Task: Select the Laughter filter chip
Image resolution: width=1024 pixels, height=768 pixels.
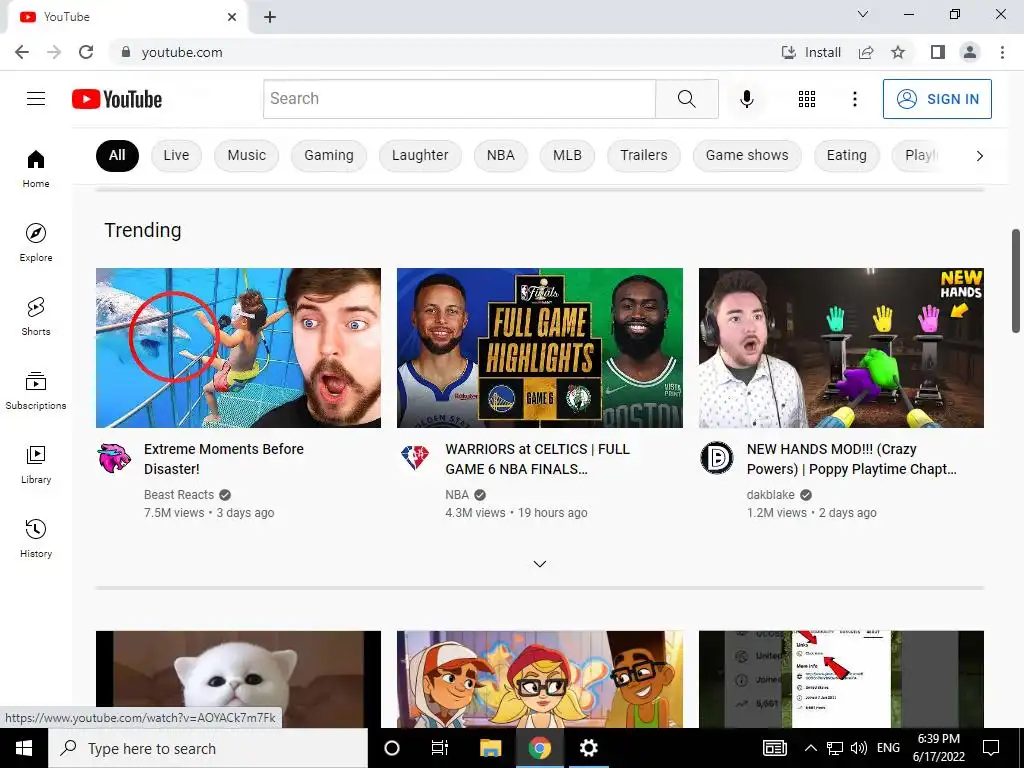Action: (x=420, y=155)
